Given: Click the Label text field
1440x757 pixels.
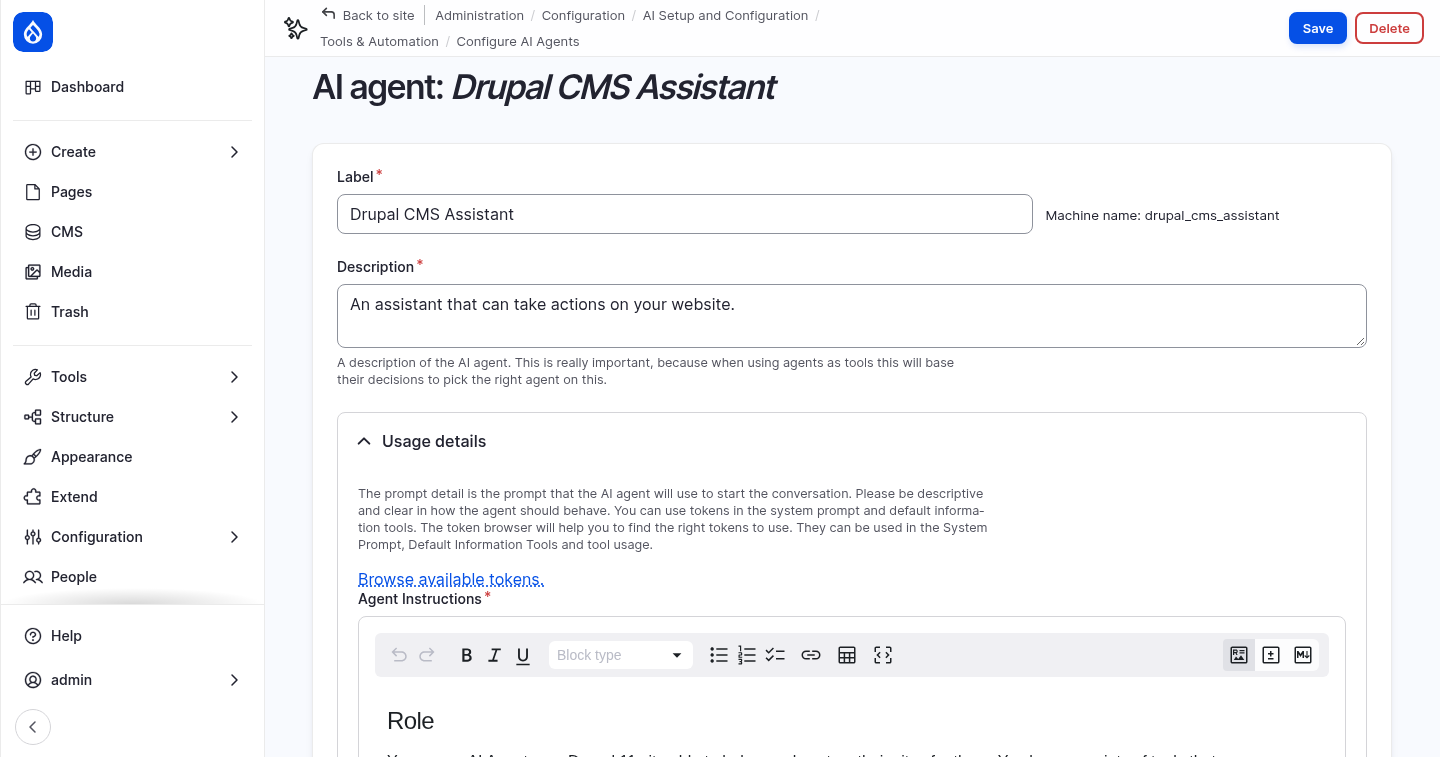Looking at the screenshot, I should point(685,214).
